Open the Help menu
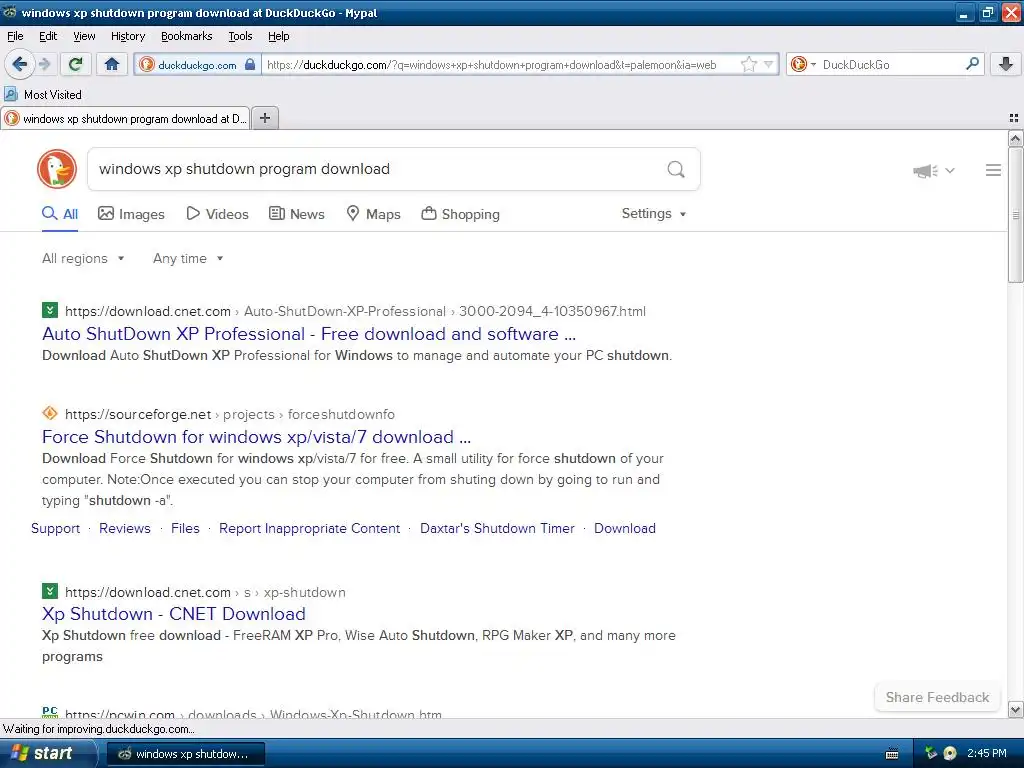Image resolution: width=1024 pixels, height=768 pixels. pyautogui.click(x=278, y=36)
